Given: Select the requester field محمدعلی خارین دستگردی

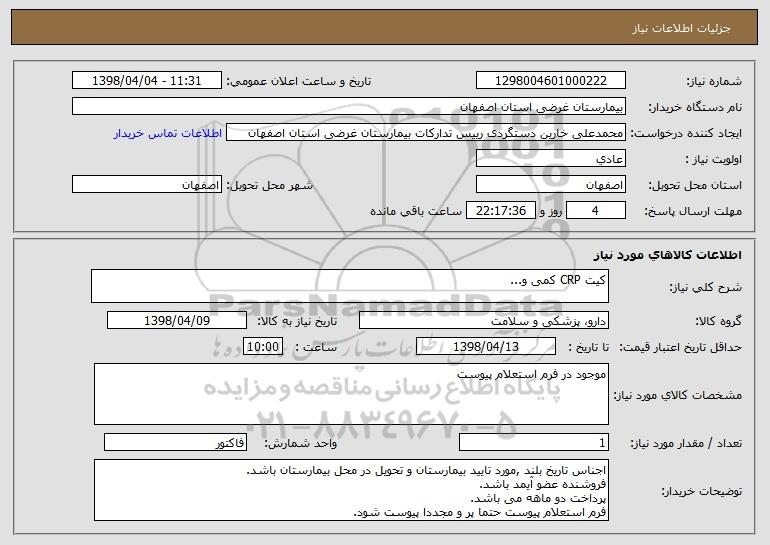Looking at the screenshot, I should point(426,133).
